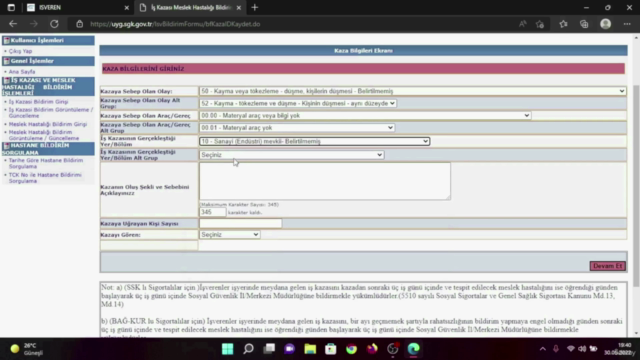Click the Kazaya Uğrayan Kişi Sayısı field

(x=240, y=224)
